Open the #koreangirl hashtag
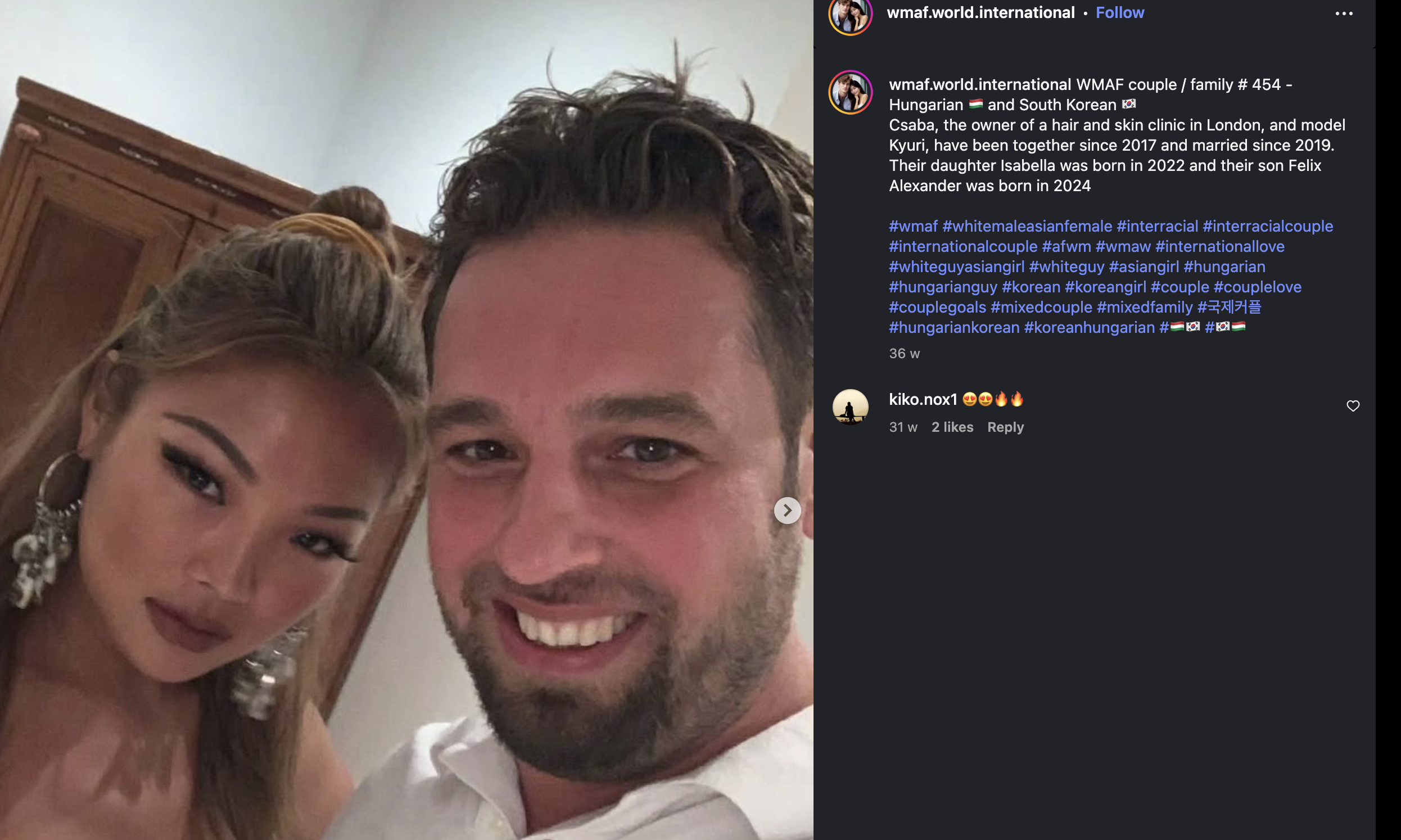This screenshot has width=1401, height=840. (x=1105, y=287)
